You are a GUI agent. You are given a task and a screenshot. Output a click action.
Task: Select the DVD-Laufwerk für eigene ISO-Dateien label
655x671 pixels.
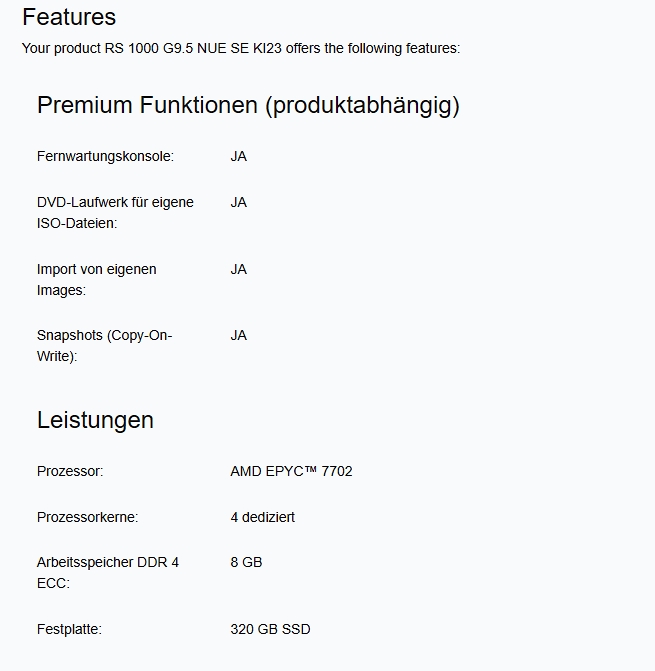coord(115,213)
